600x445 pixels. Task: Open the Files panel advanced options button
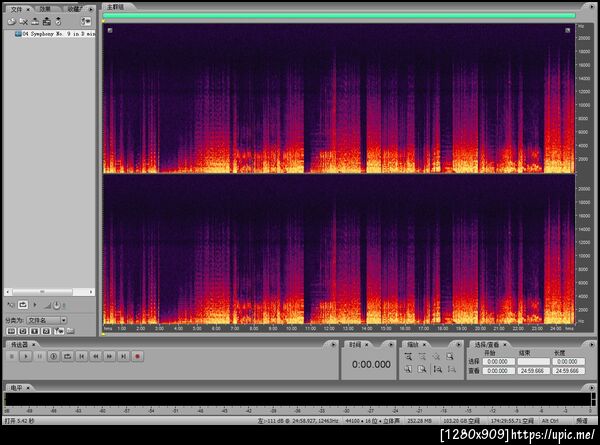coord(86,22)
